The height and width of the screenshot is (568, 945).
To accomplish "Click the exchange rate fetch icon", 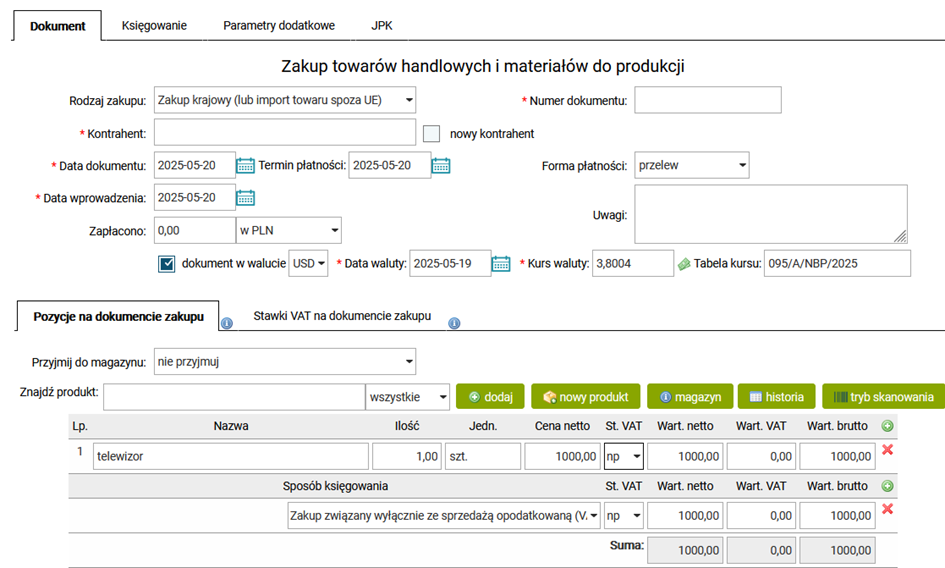I will tap(684, 264).
